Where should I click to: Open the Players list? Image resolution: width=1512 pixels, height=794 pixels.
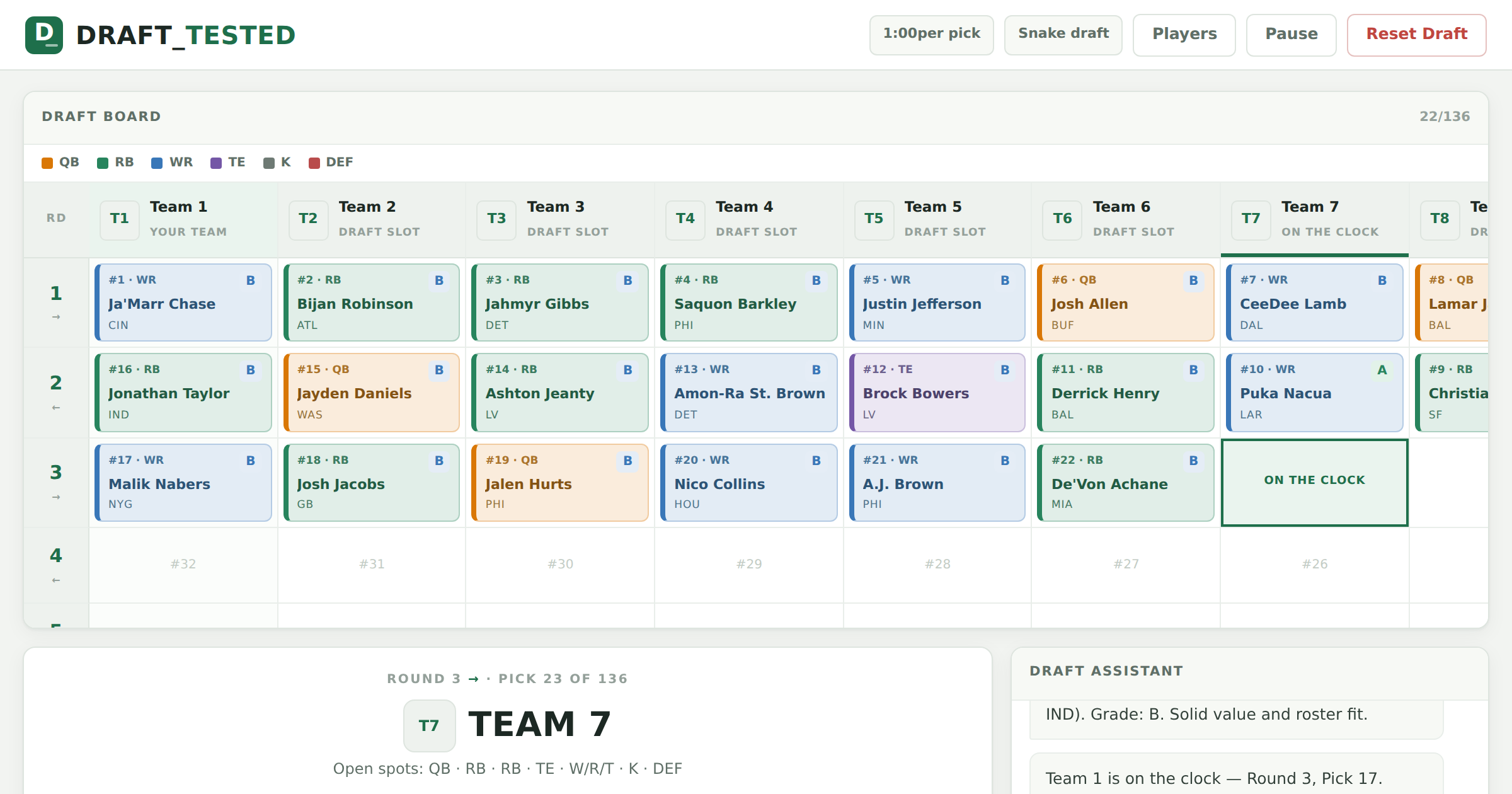[x=1184, y=35]
